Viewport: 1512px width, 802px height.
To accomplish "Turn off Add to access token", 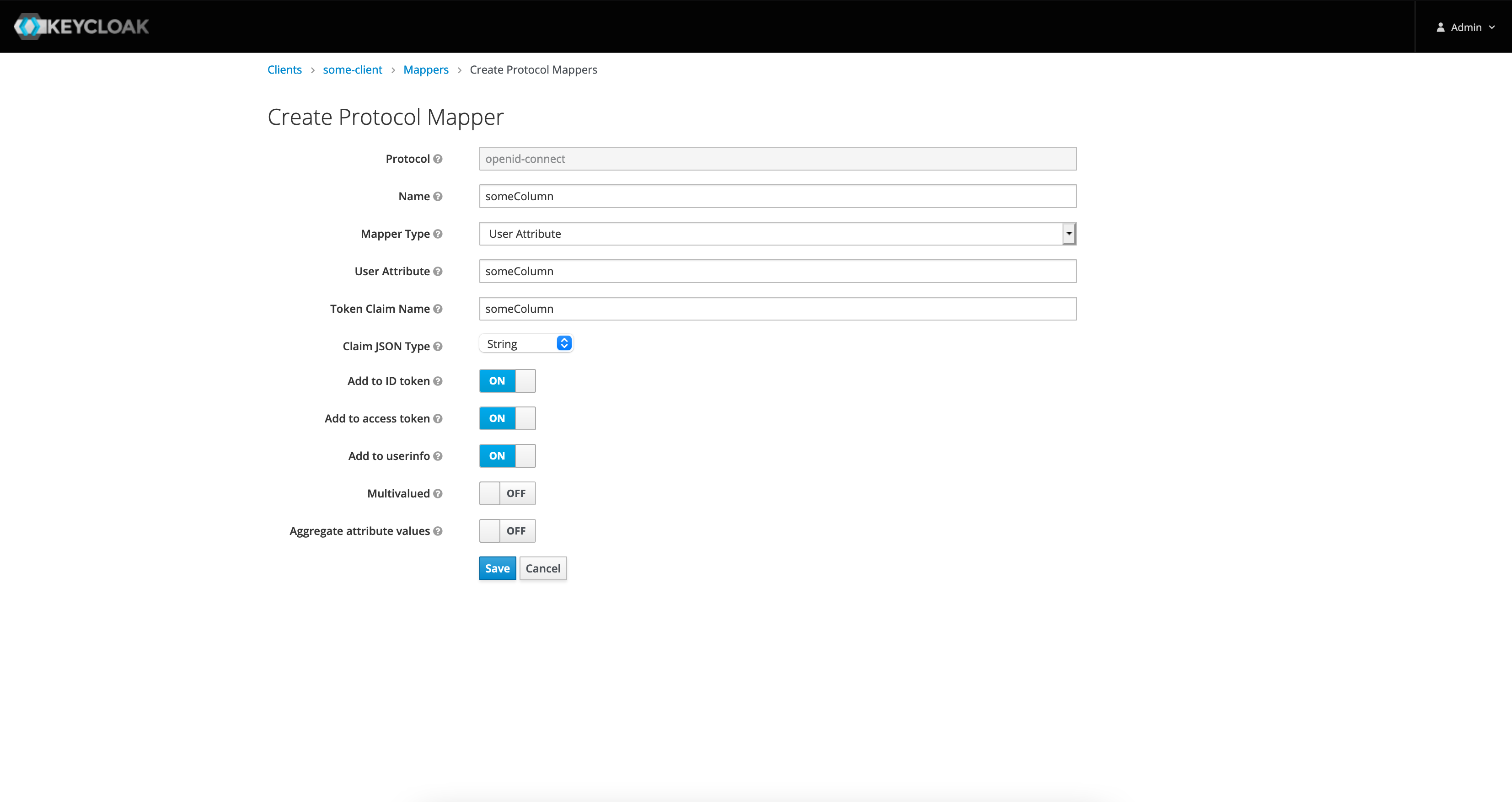I will click(x=507, y=418).
